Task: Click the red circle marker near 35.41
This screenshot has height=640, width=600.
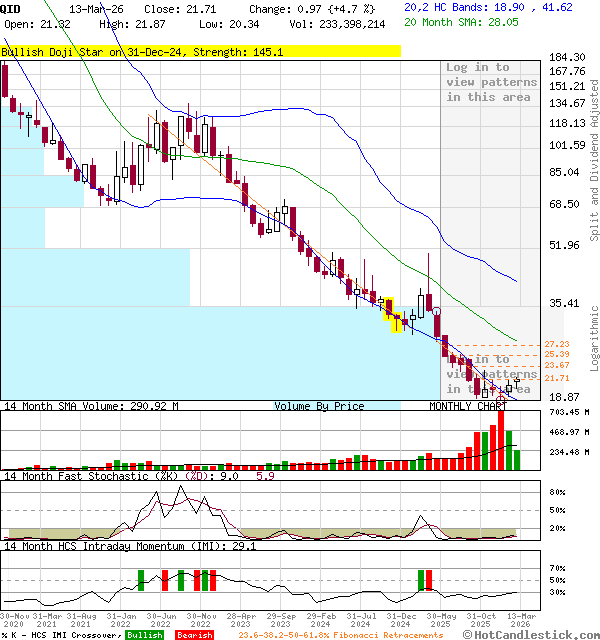Action: click(437, 311)
